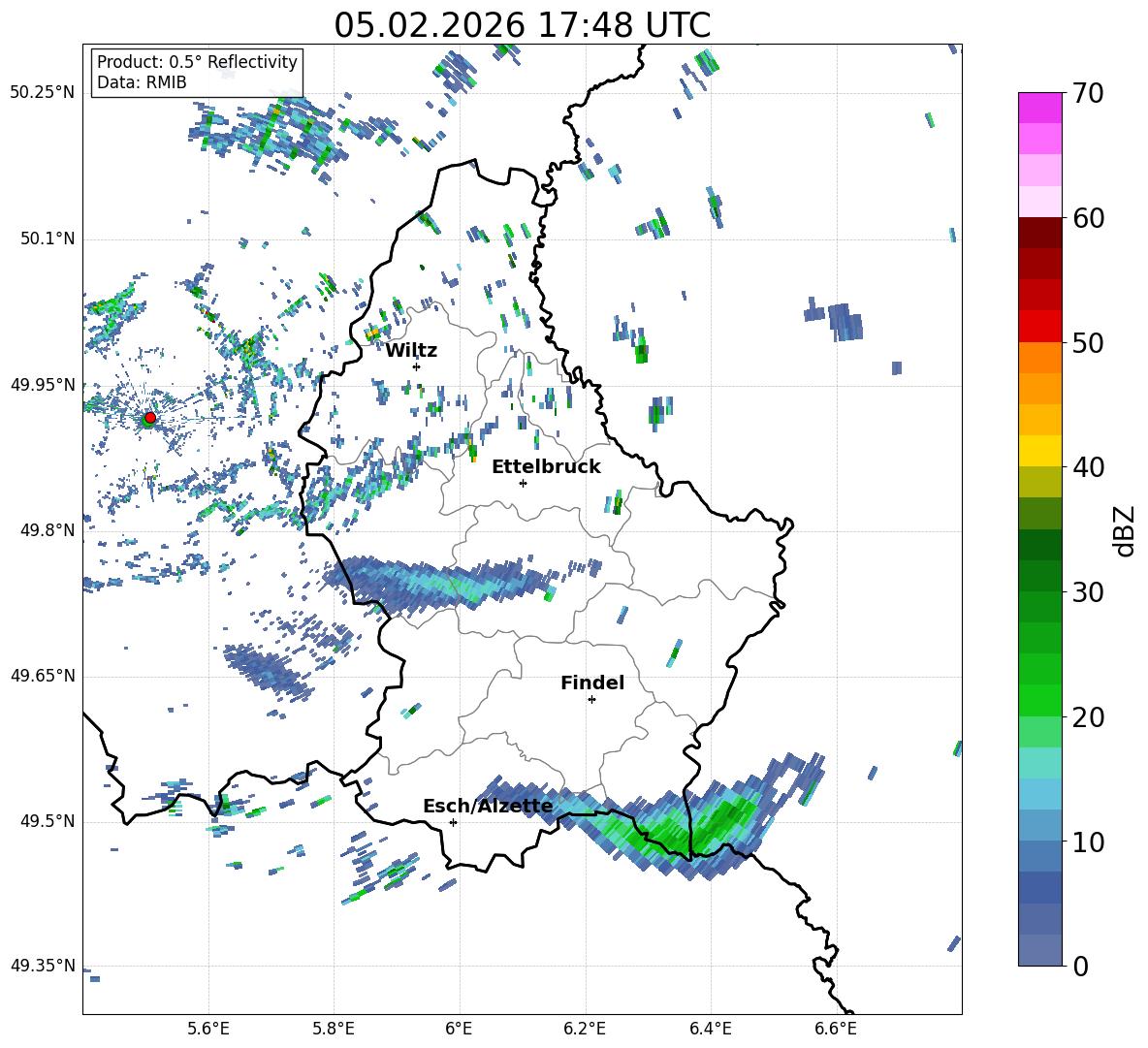Click the 6.6°E longitude label

[x=836, y=1029]
